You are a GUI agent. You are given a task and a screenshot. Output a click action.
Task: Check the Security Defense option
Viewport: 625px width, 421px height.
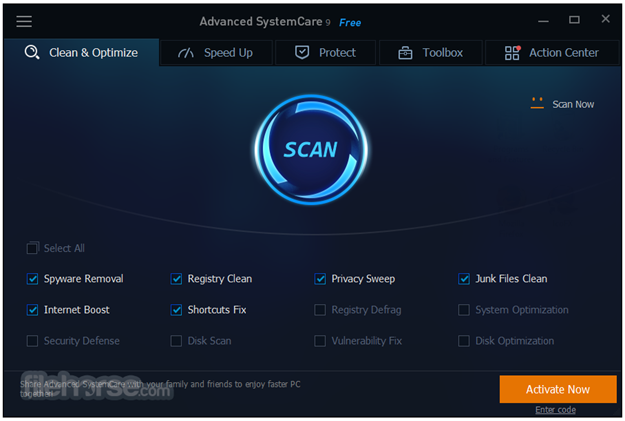coord(32,341)
